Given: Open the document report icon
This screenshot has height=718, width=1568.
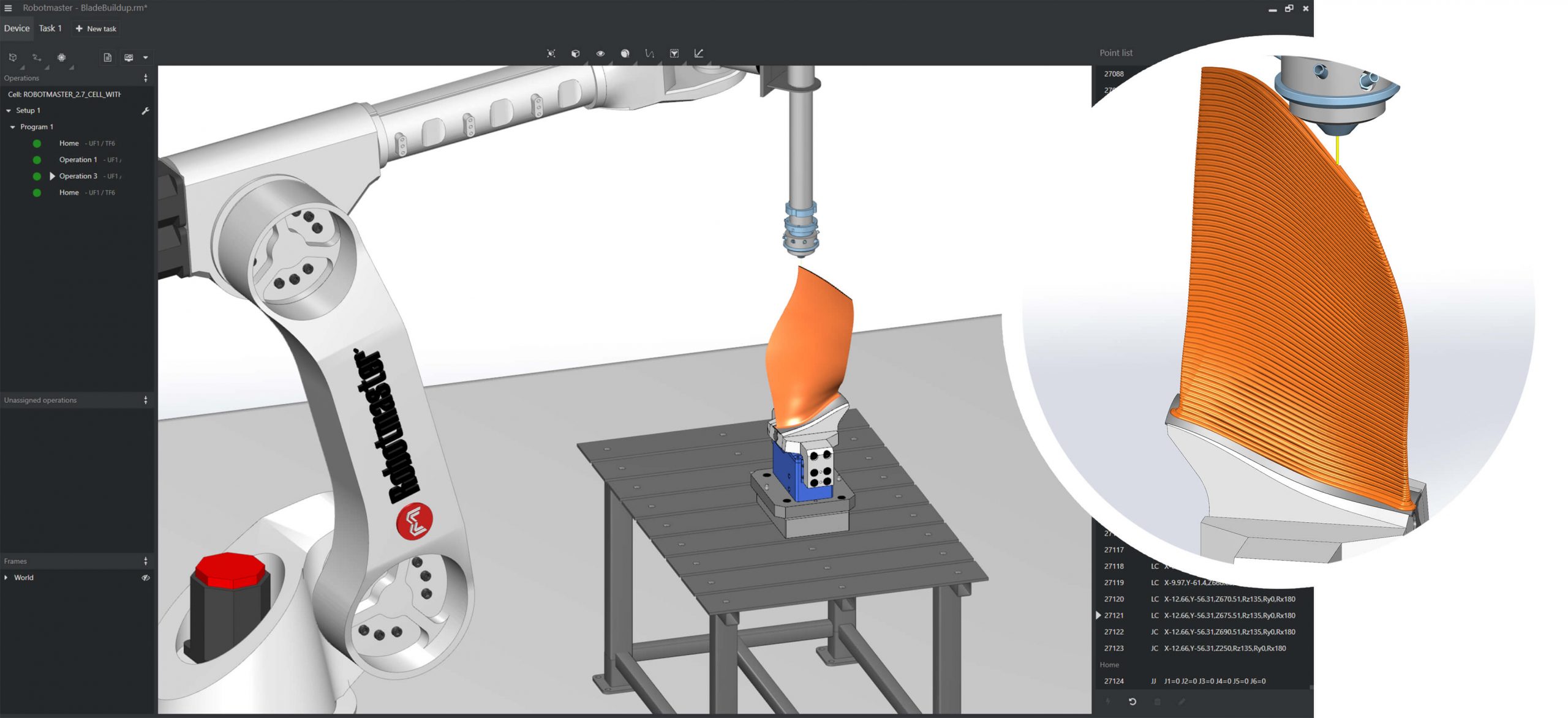Looking at the screenshot, I should [107, 58].
